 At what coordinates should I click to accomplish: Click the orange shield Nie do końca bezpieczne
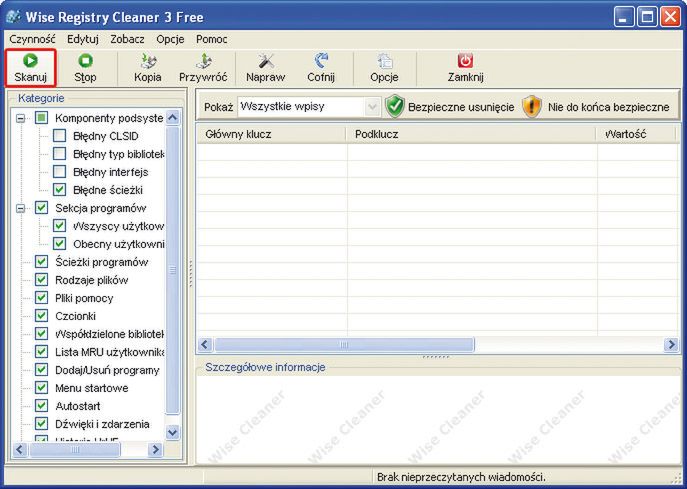point(531,107)
